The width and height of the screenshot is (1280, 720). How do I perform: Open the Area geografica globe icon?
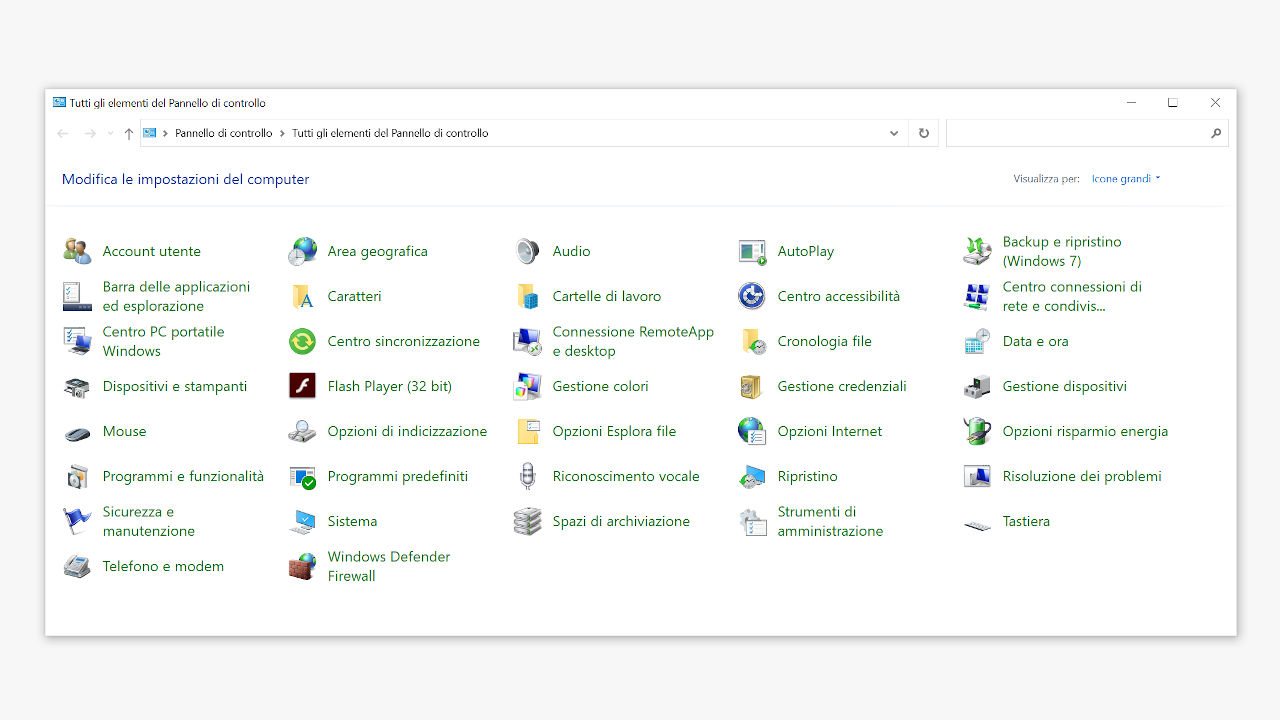click(302, 251)
